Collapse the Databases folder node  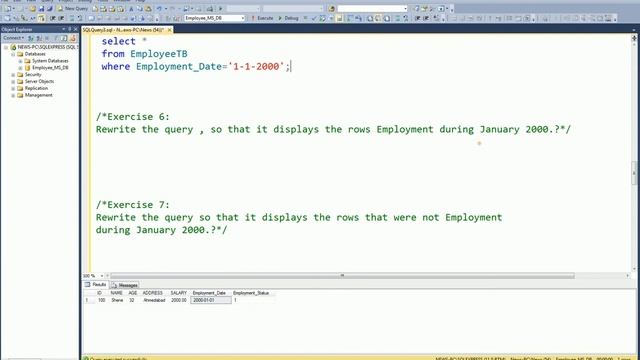(13, 54)
